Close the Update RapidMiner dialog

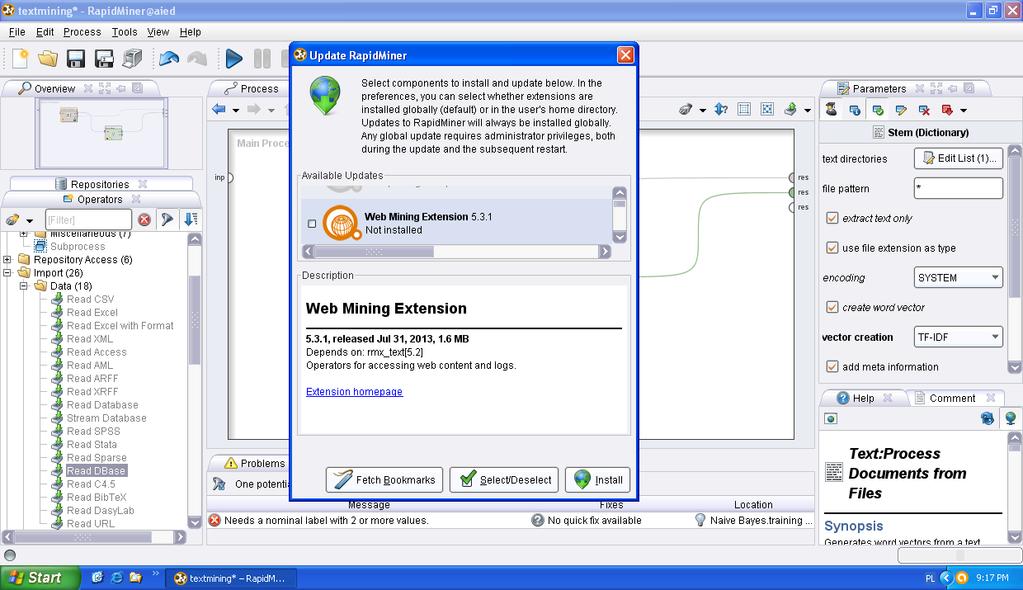click(625, 55)
